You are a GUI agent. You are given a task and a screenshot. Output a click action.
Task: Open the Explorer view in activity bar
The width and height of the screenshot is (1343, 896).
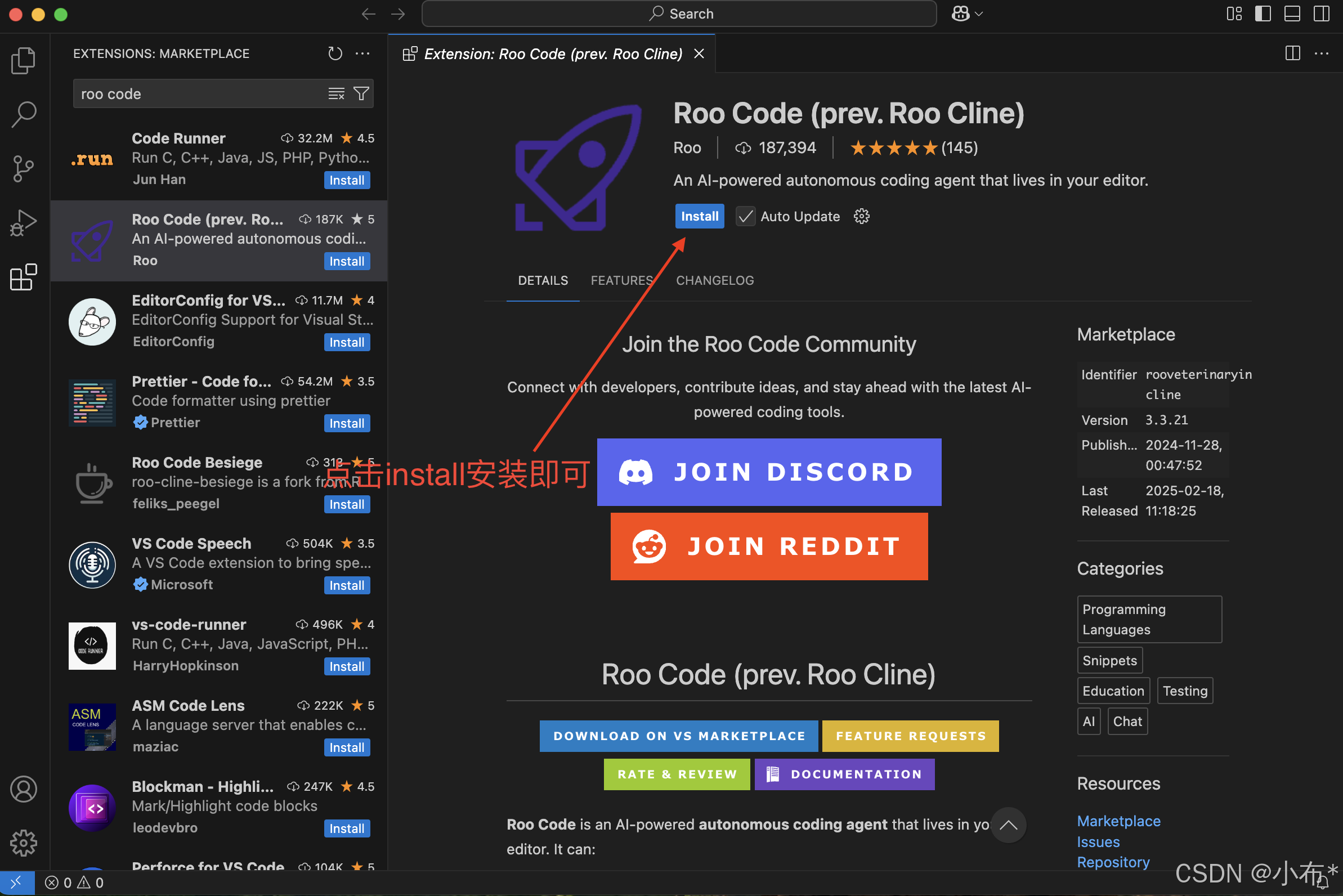pyautogui.click(x=24, y=60)
